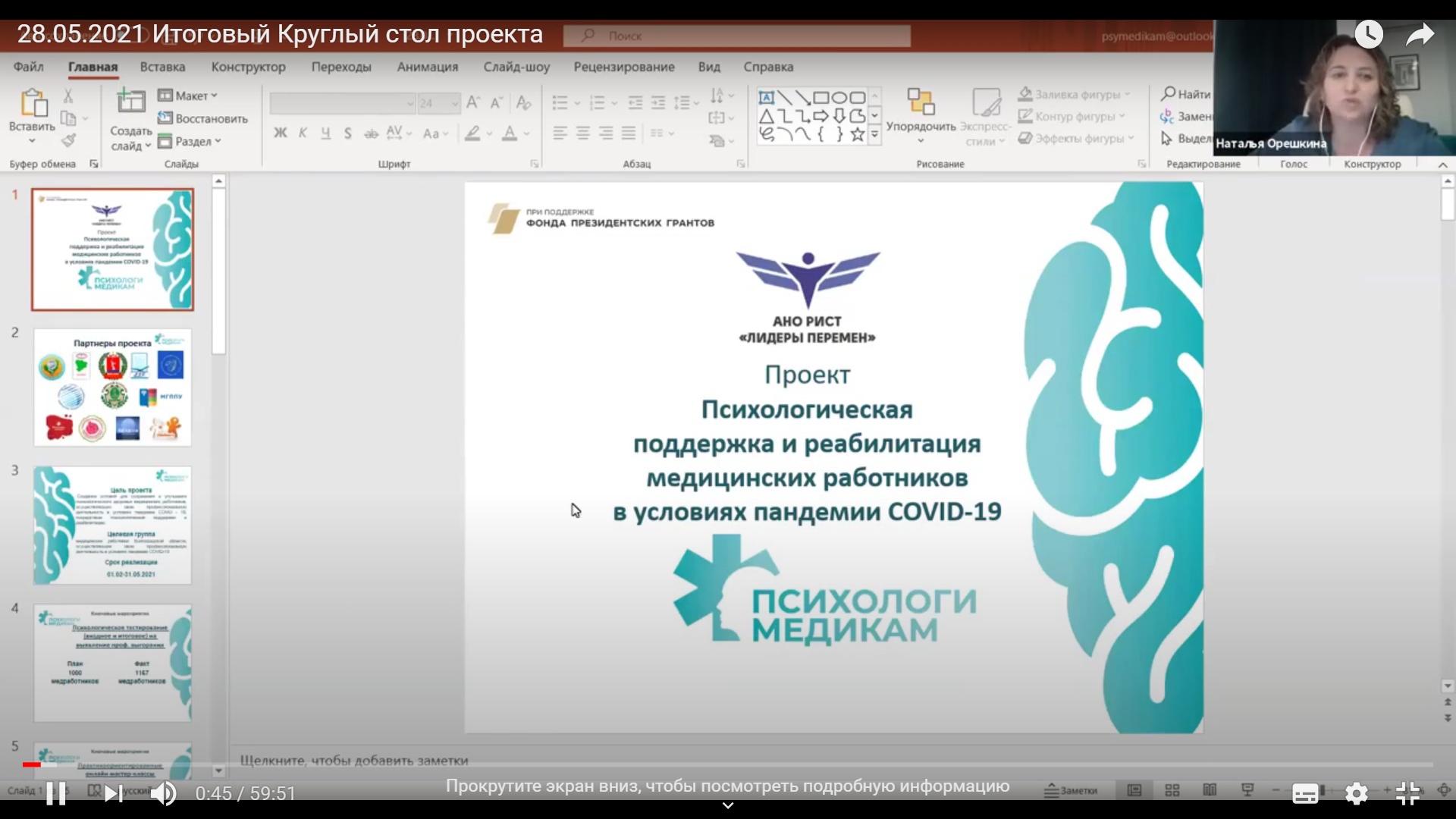Toggle underline Ч formatting
The height and width of the screenshot is (819, 1456).
point(325,133)
